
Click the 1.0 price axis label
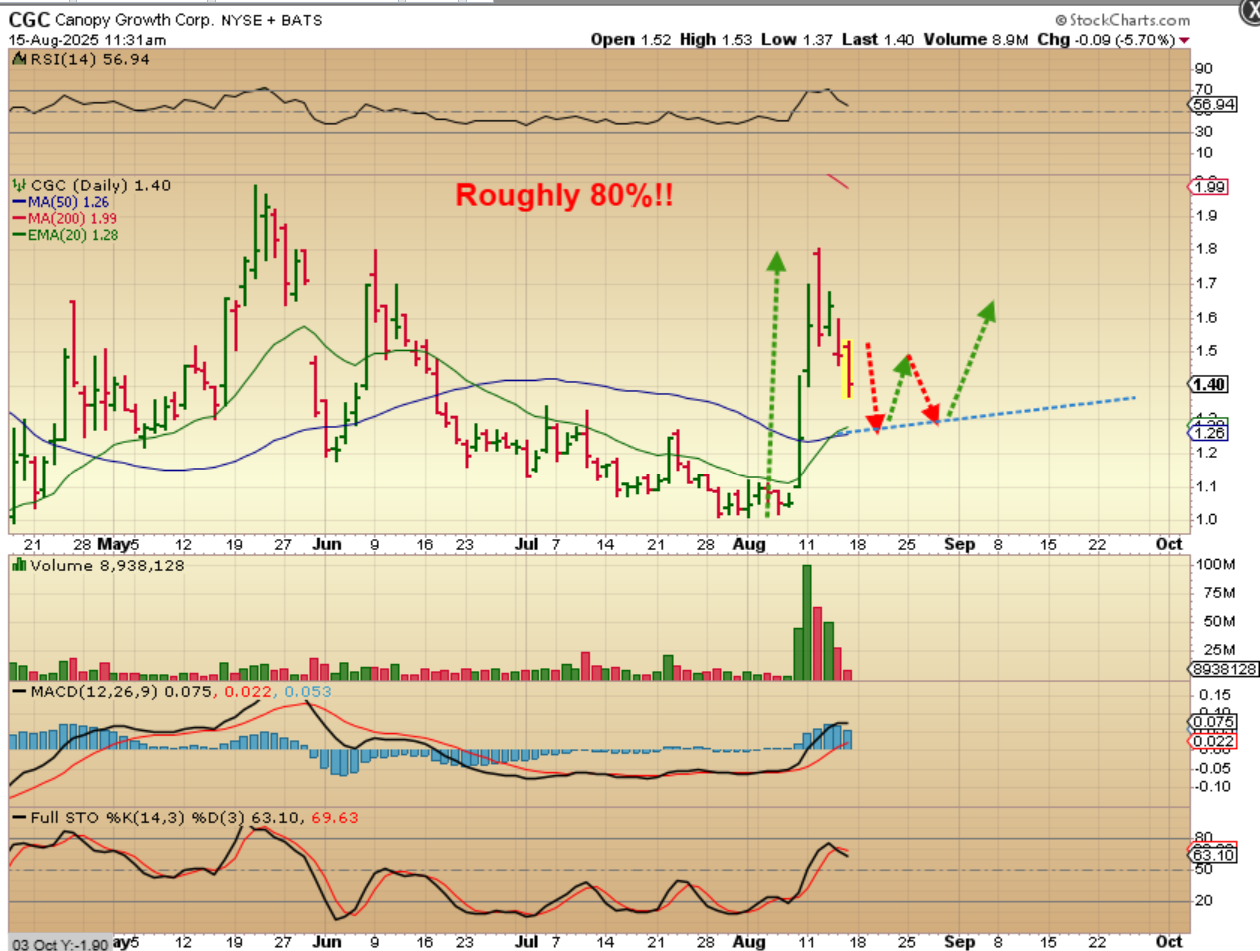point(1205,519)
